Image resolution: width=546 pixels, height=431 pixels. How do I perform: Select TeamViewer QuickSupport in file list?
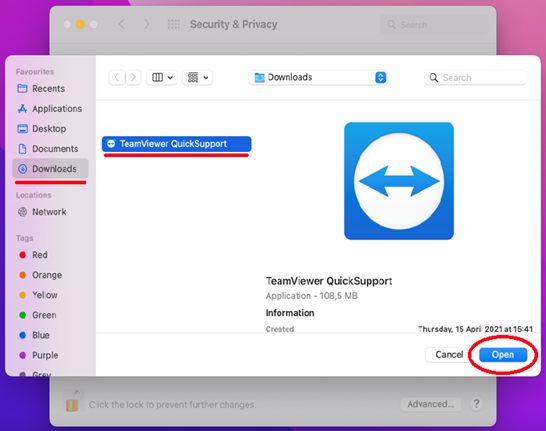tap(177, 144)
